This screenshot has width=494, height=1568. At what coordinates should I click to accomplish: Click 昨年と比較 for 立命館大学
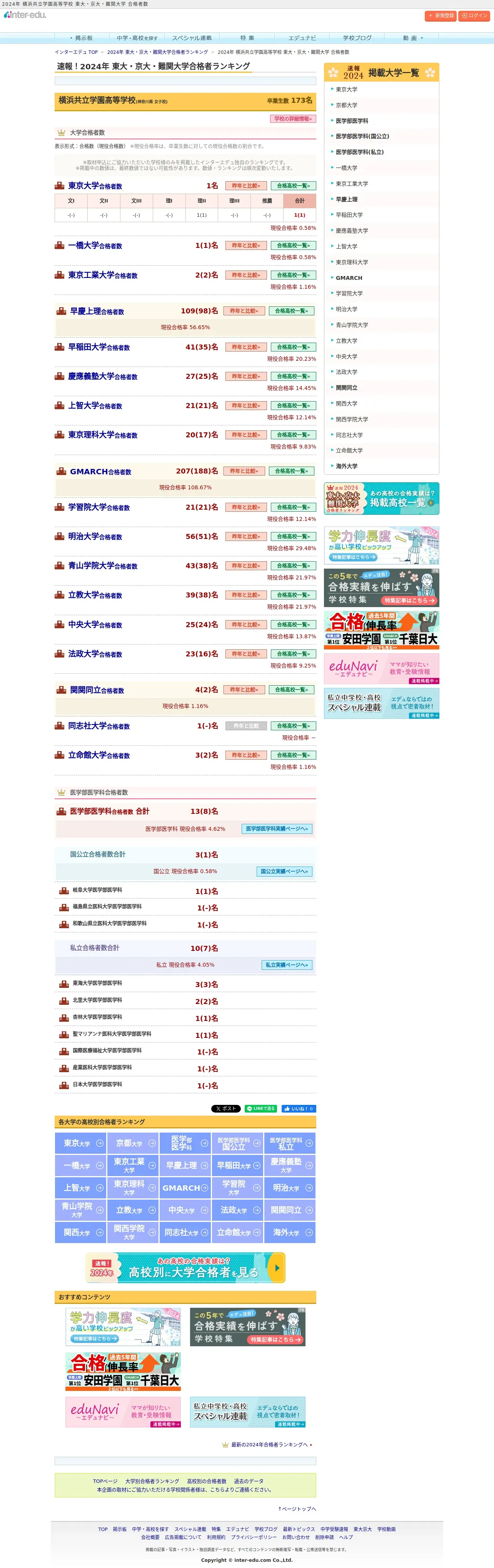tap(246, 755)
